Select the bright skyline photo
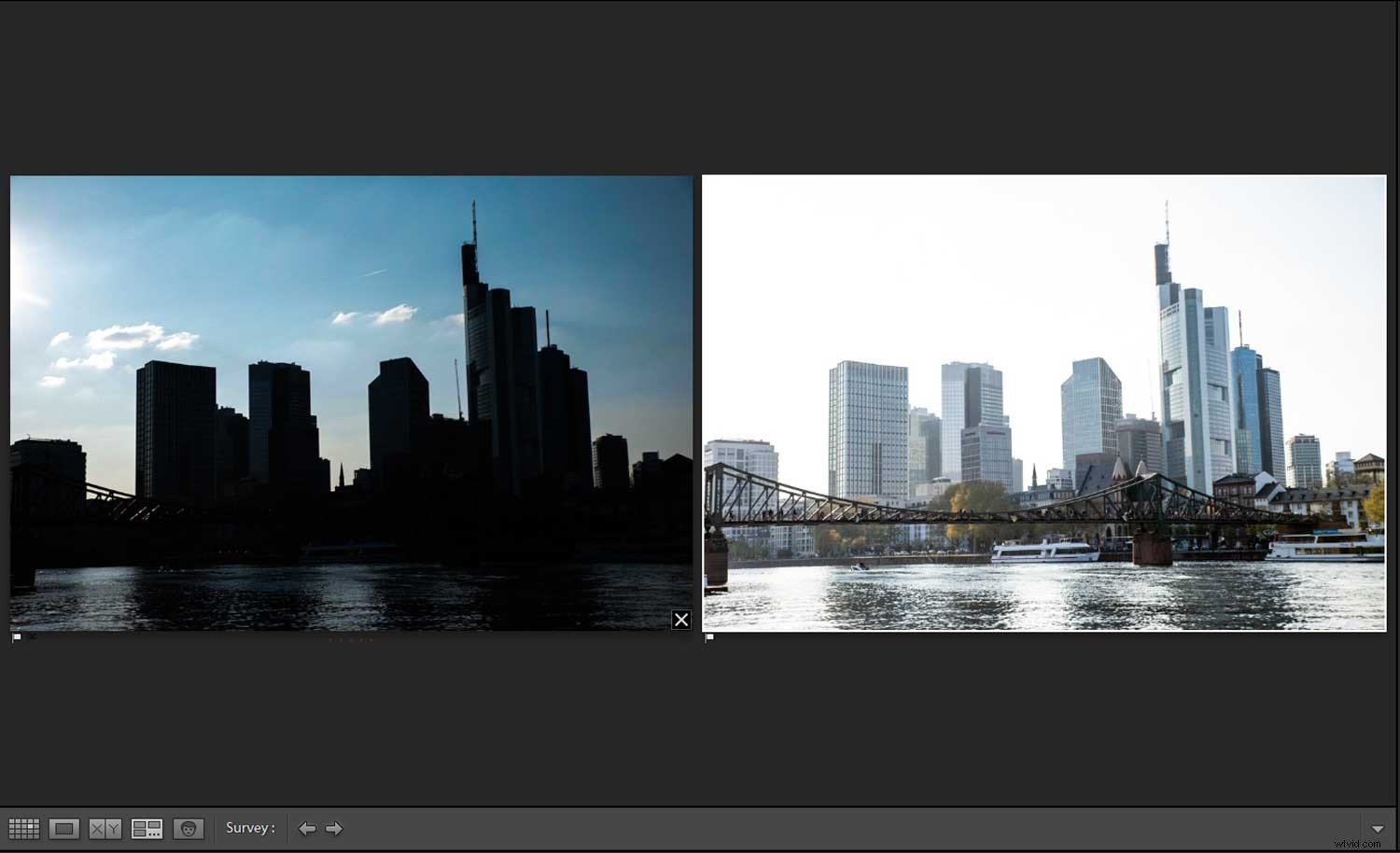 click(1043, 401)
